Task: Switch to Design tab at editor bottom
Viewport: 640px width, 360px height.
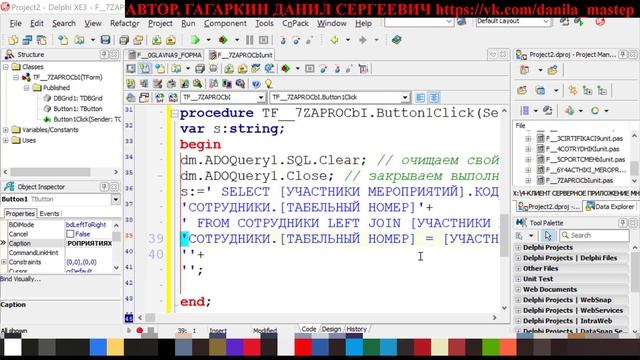Action: click(331, 329)
